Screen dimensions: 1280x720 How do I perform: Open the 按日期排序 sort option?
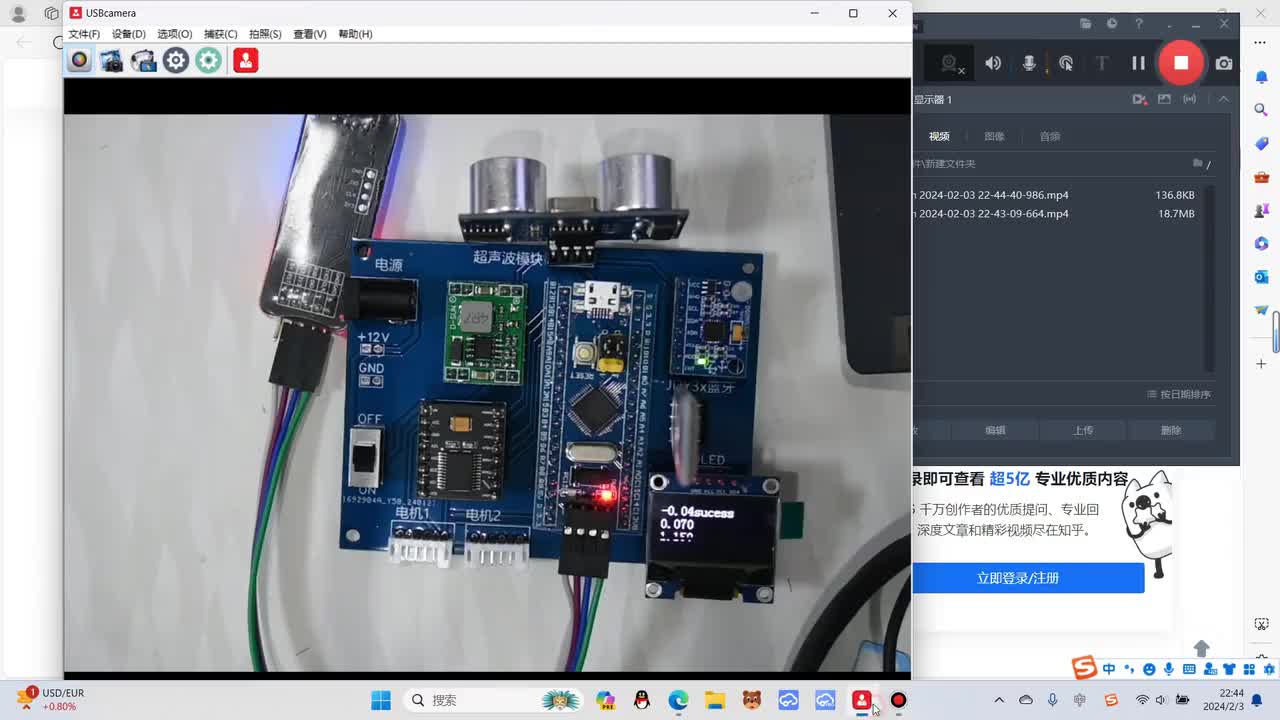point(1178,394)
